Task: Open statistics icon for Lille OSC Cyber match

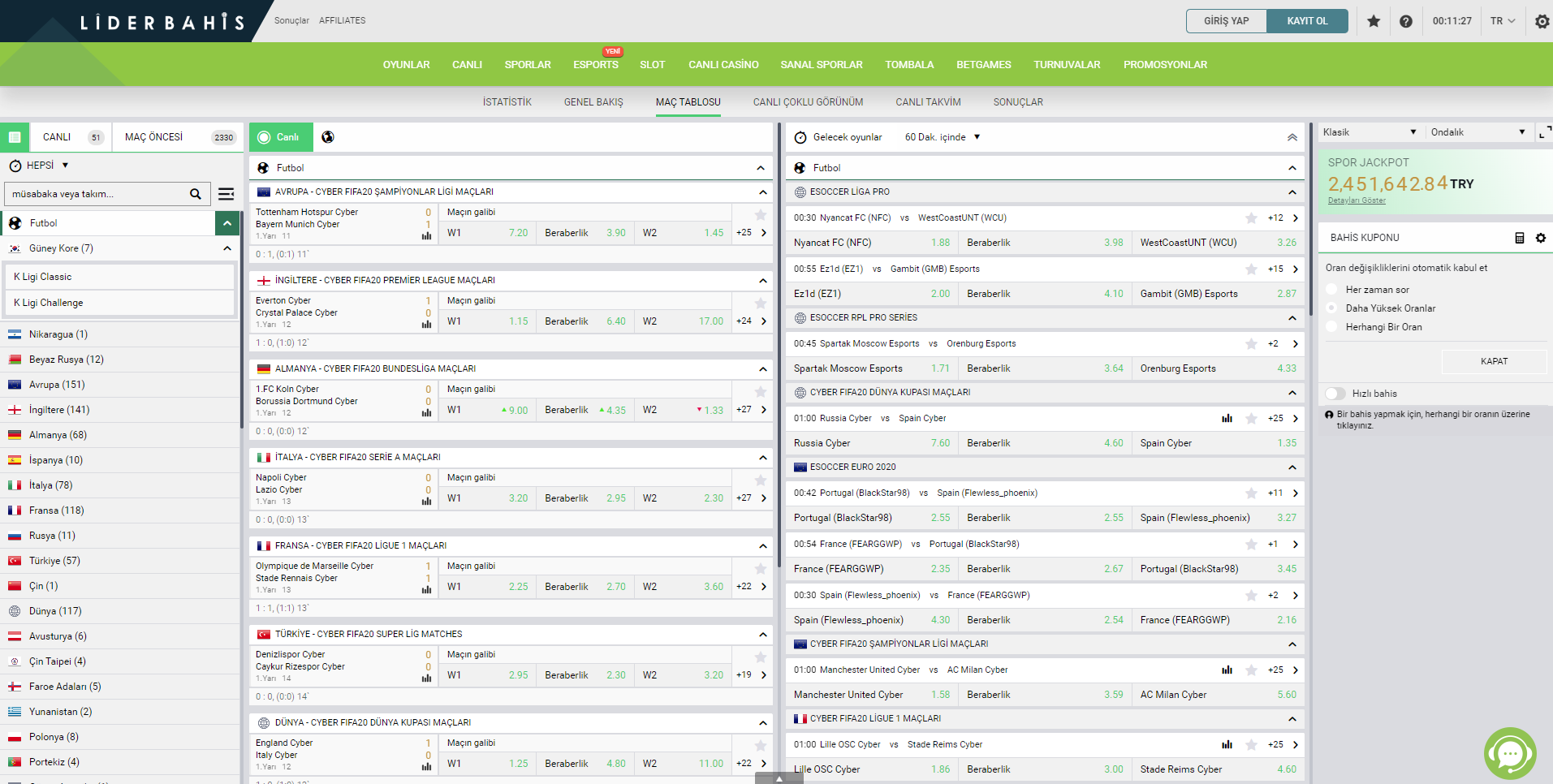Action: [1227, 744]
